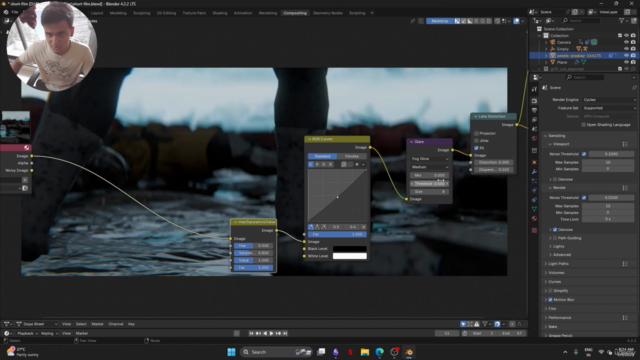Expand the Camera item in outliner
This screenshot has height=360, width=640.
coord(546,42)
